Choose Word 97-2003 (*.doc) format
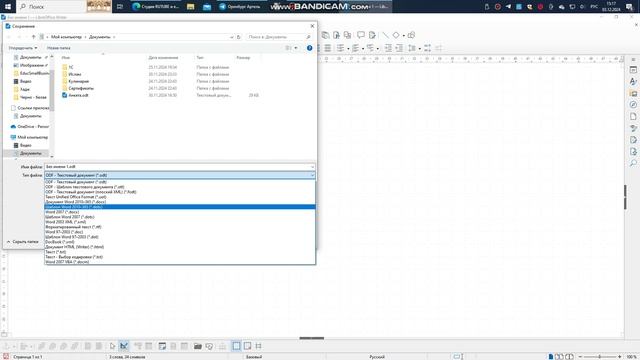Viewport: 640px width, 360px height. click(180, 232)
